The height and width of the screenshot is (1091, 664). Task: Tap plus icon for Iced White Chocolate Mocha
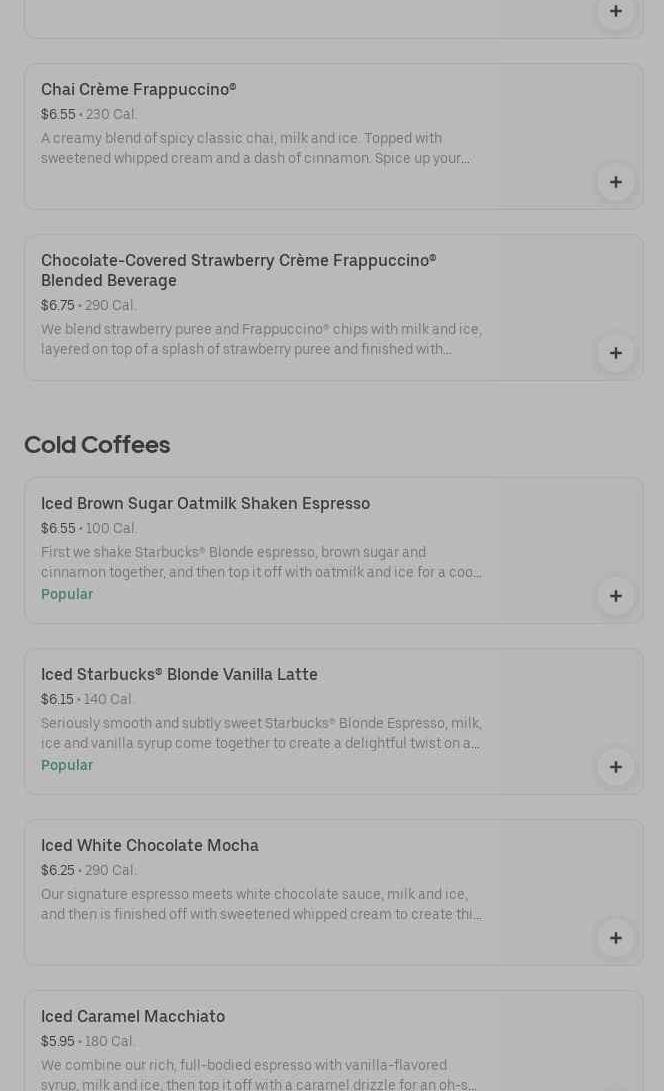(615, 938)
